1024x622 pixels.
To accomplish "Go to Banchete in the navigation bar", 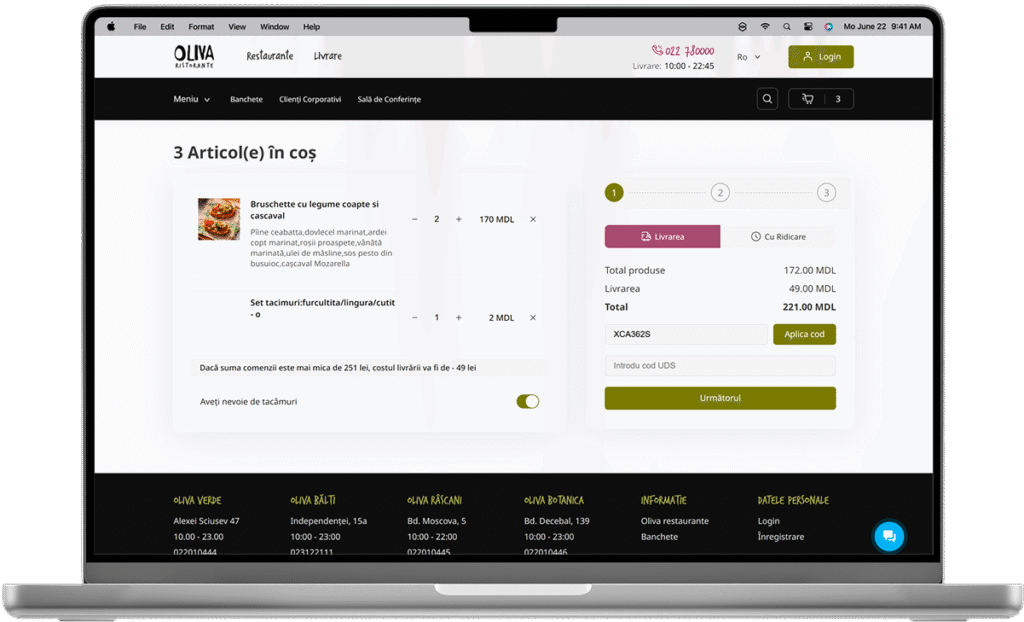I will coord(246,100).
